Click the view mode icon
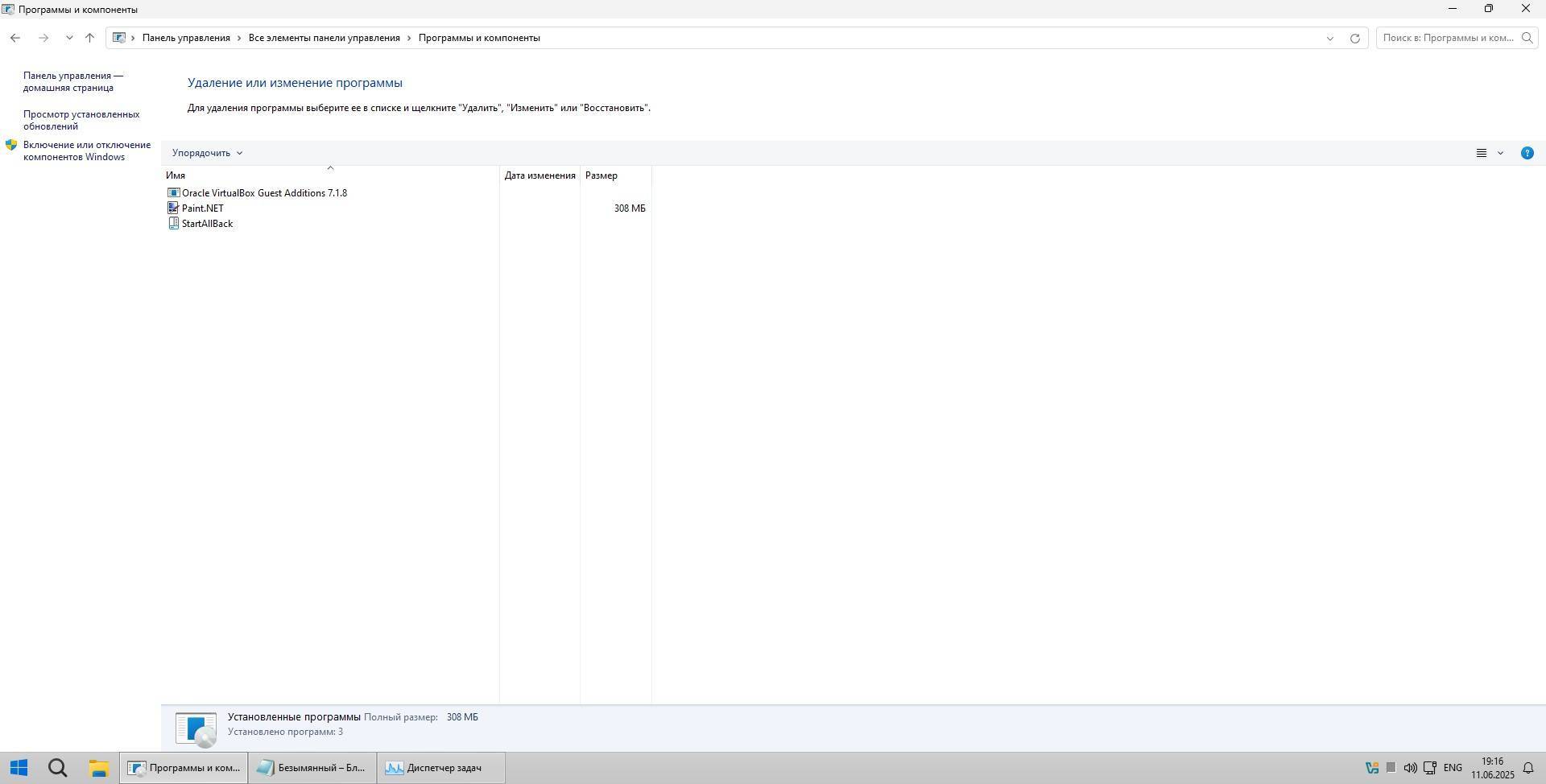 [1481, 153]
